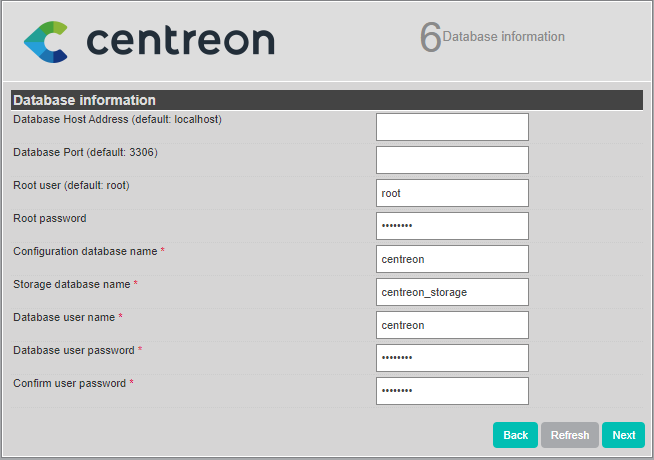Click the Storage database name label
The image size is (654, 460).
[x=72, y=284]
